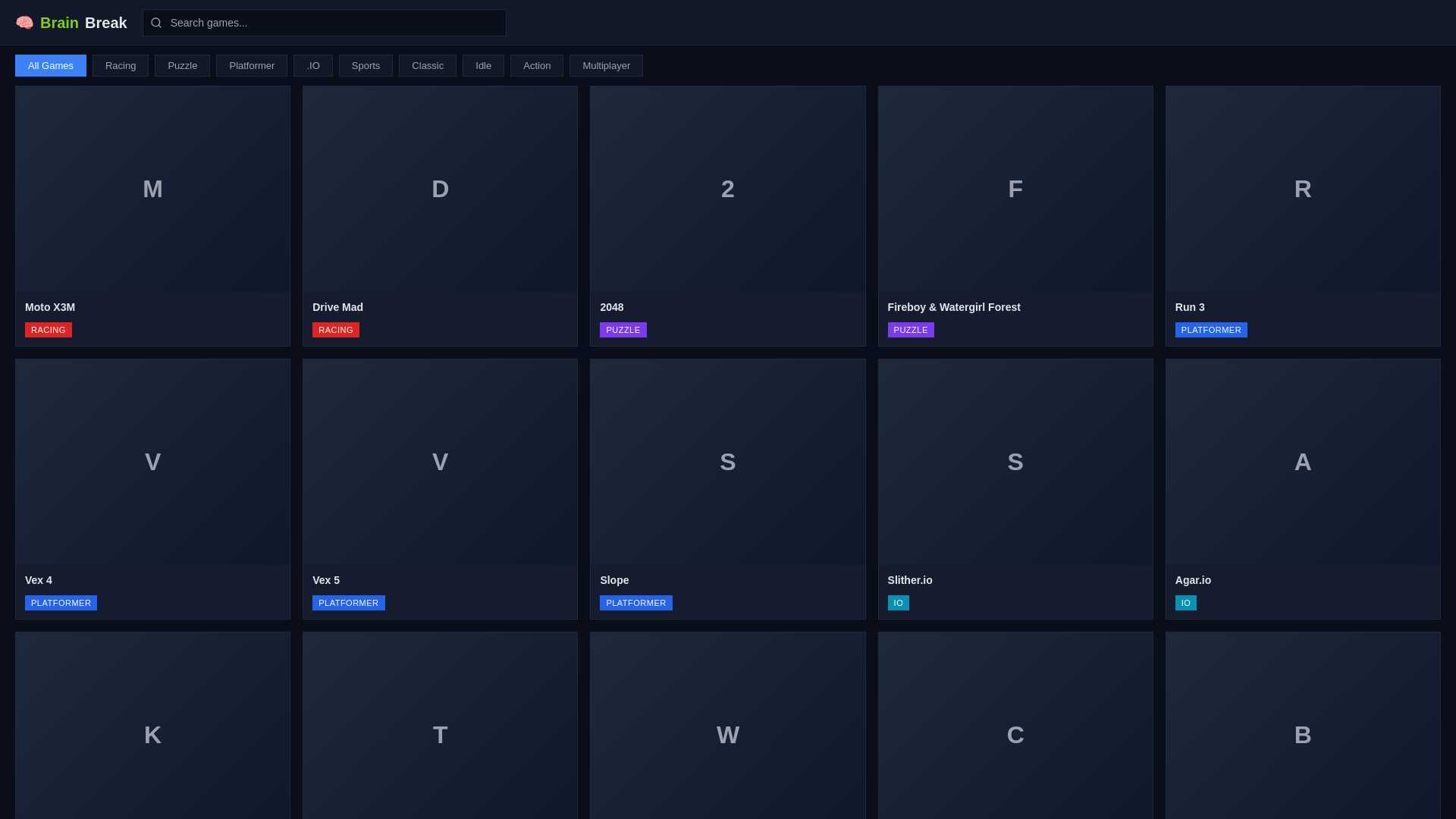Viewport: 1456px width, 819px height.
Task: Open the Vex 4 thumbnail
Action: (x=152, y=462)
